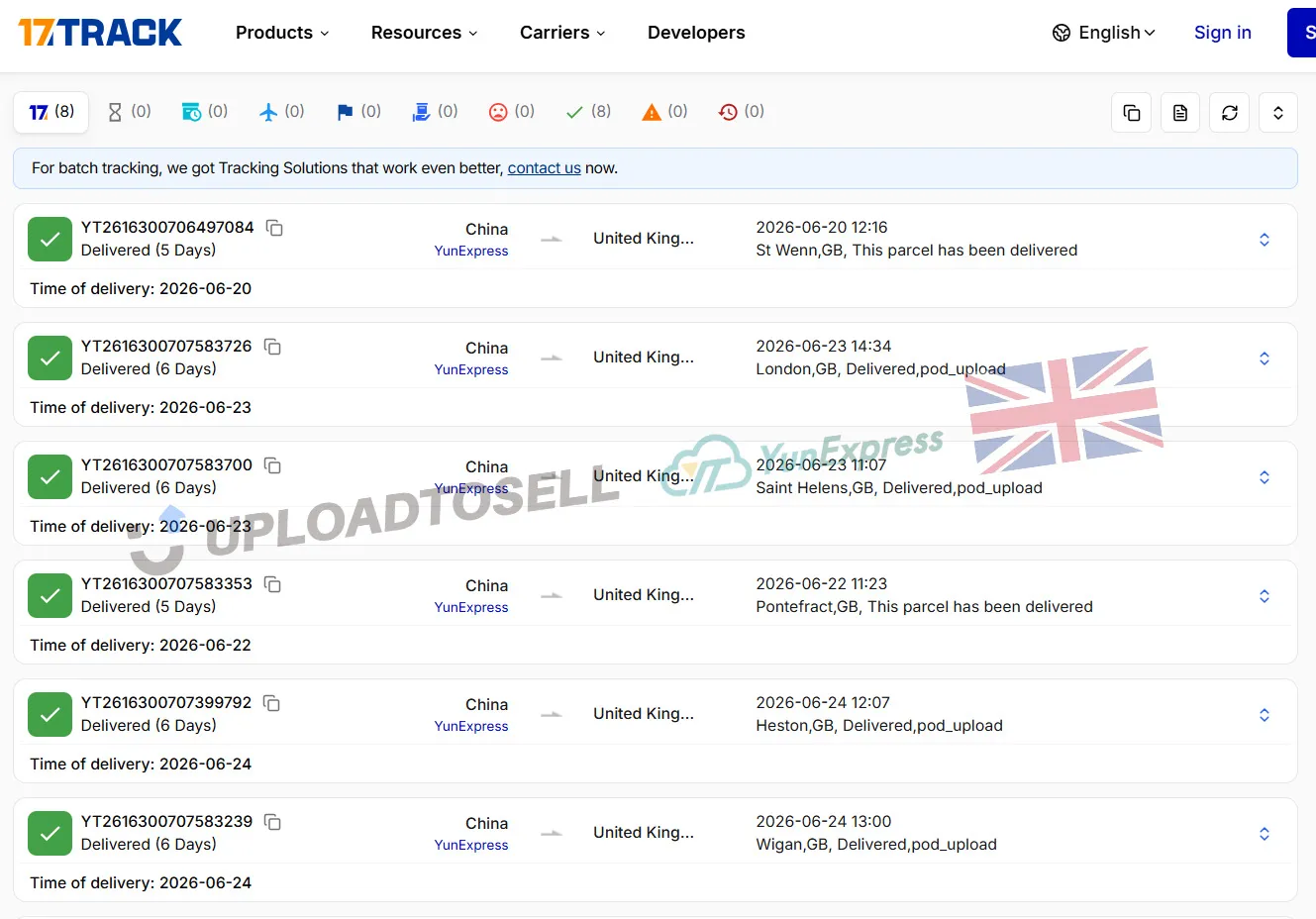1316x919 pixels.
Task: Copy tracking number YT2616300707583239
Action: click(x=273, y=822)
